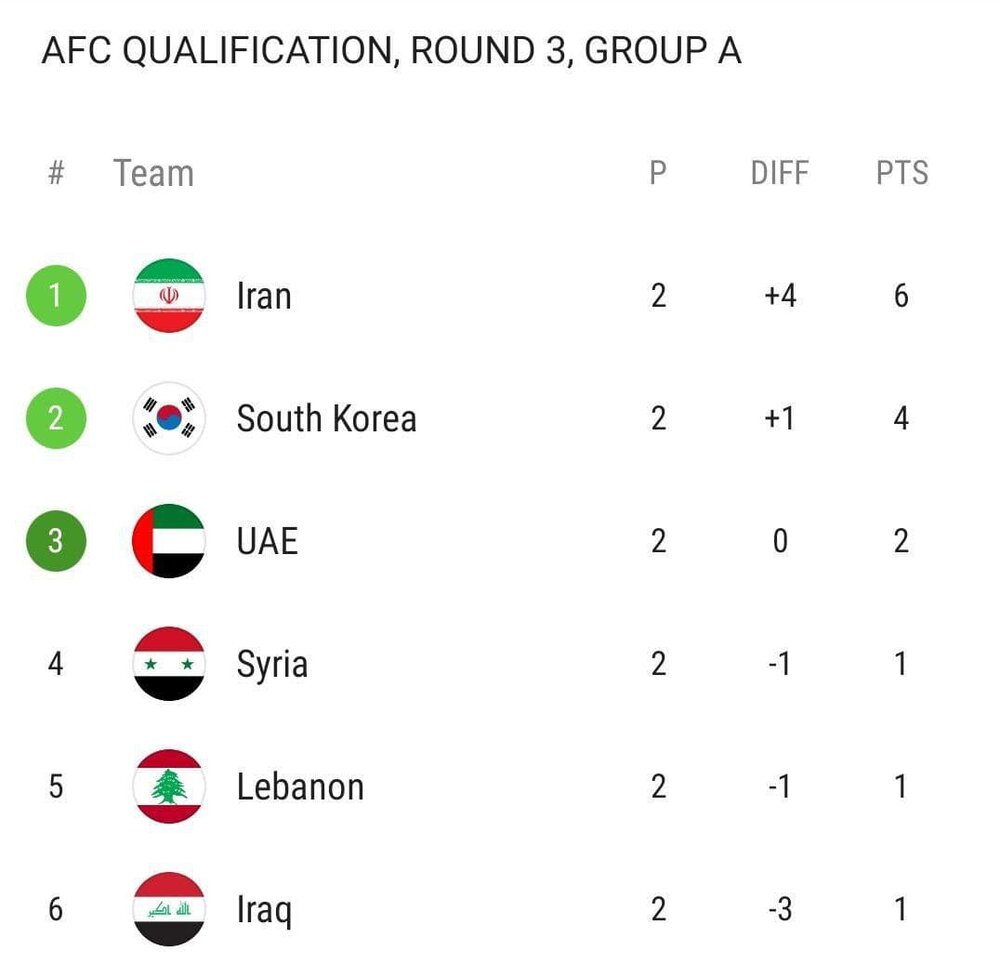Click the Iraq flag icon
The width and height of the screenshot is (1000, 978).
(x=169, y=909)
